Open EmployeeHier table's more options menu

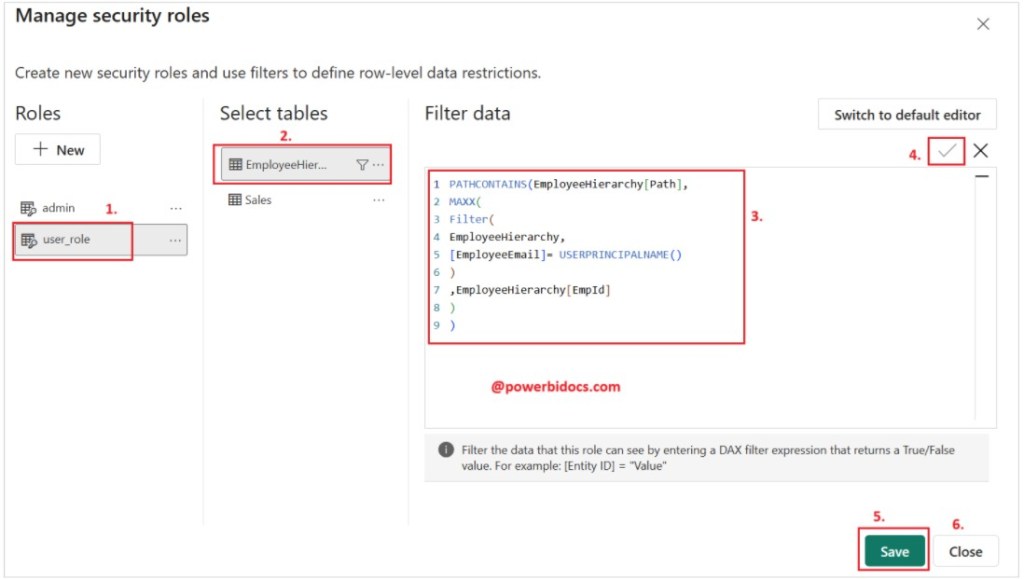(378, 163)
